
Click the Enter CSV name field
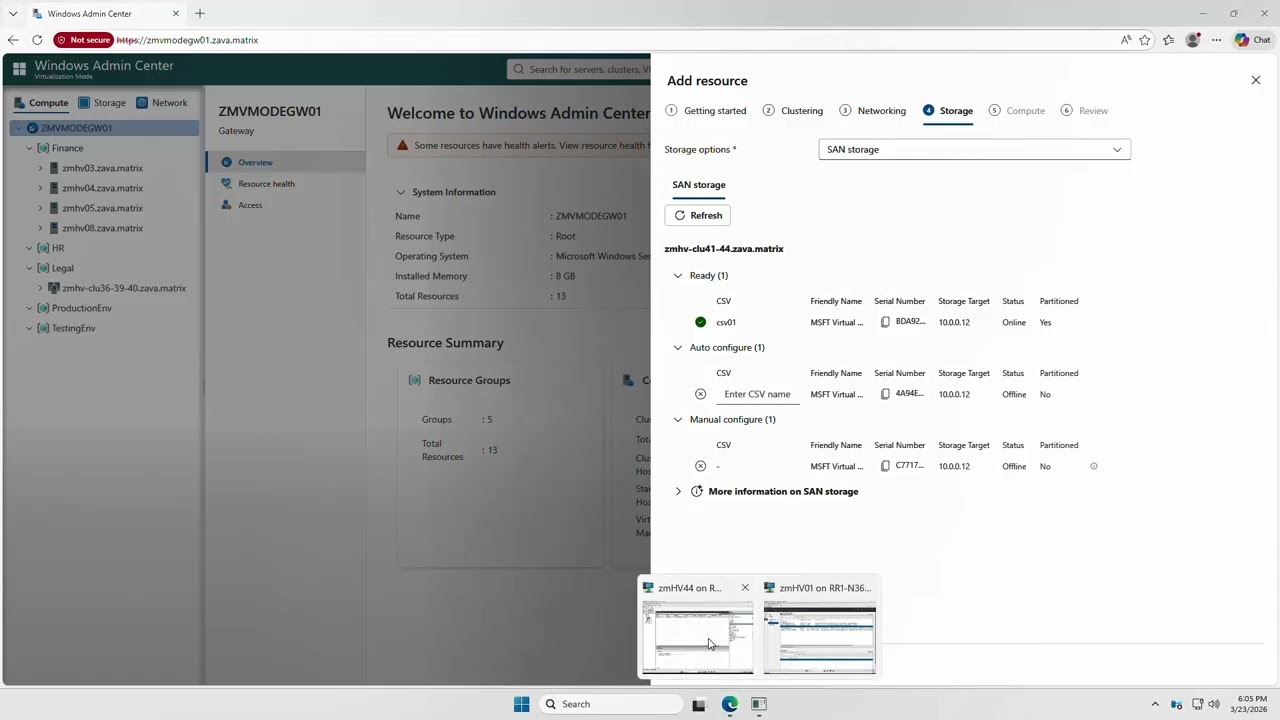click(757, 394)
